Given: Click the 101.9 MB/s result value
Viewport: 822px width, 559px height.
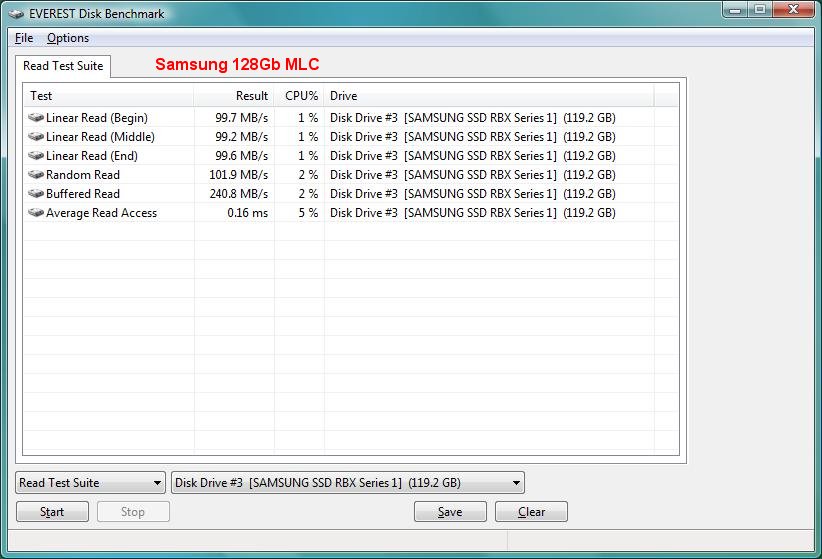Looking at the screenshot, I should [239, 175].
